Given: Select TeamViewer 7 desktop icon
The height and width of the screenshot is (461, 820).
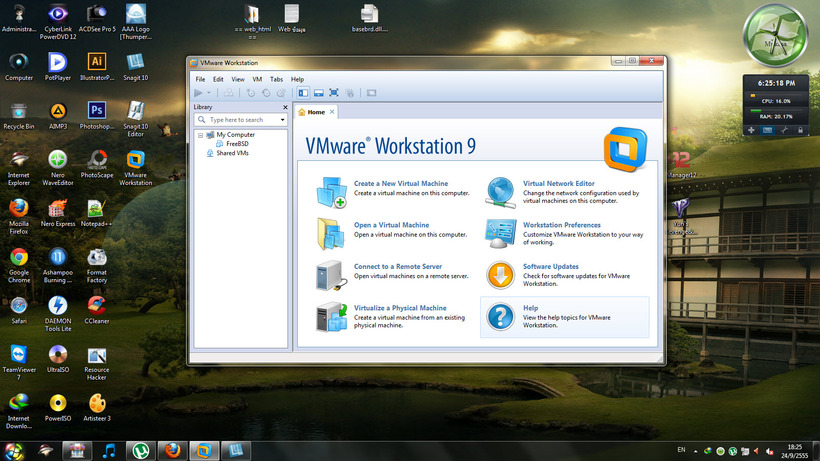Looking at the screenshot, I should pos(19,362).
